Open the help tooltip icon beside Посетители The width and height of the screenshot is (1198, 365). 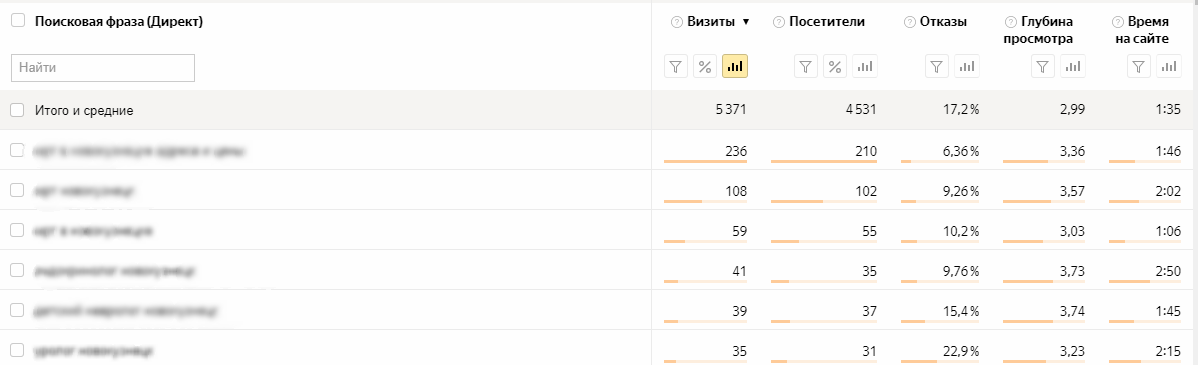[778, 22]
